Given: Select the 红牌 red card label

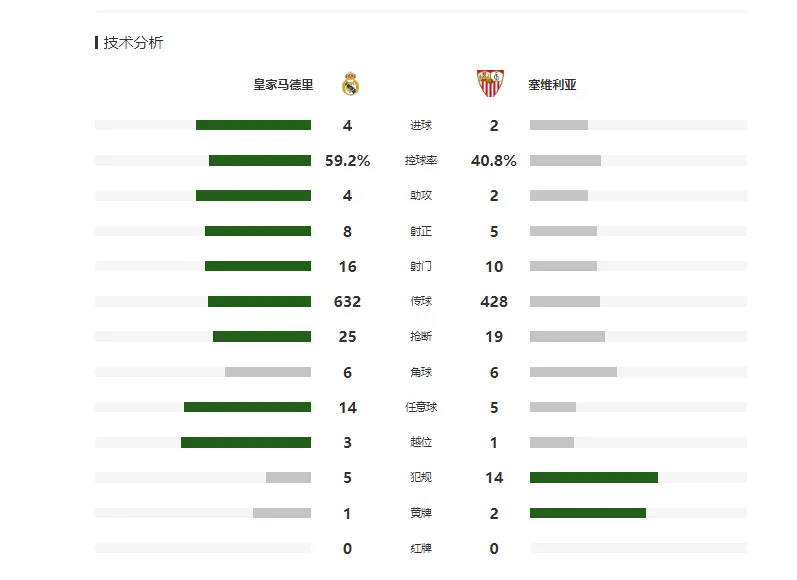Looking at the screenshot, I should (421, 548).
